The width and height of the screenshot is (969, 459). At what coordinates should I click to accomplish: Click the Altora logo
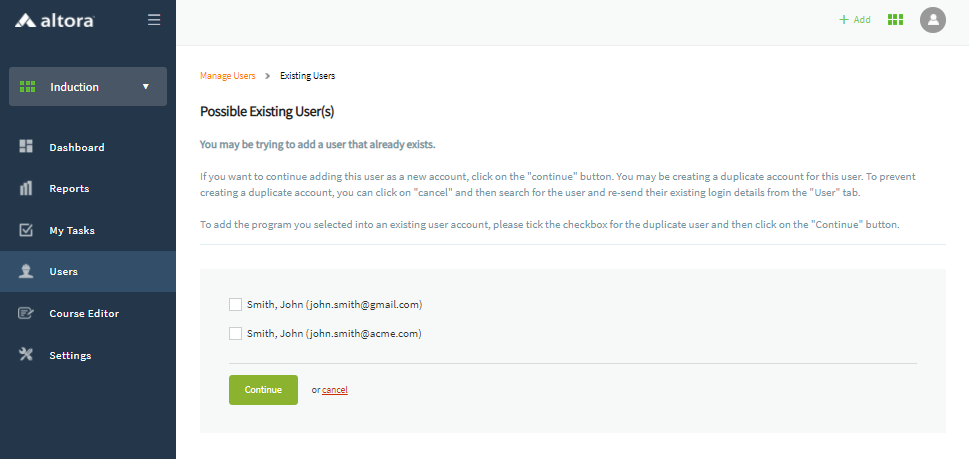coord(55,20)
